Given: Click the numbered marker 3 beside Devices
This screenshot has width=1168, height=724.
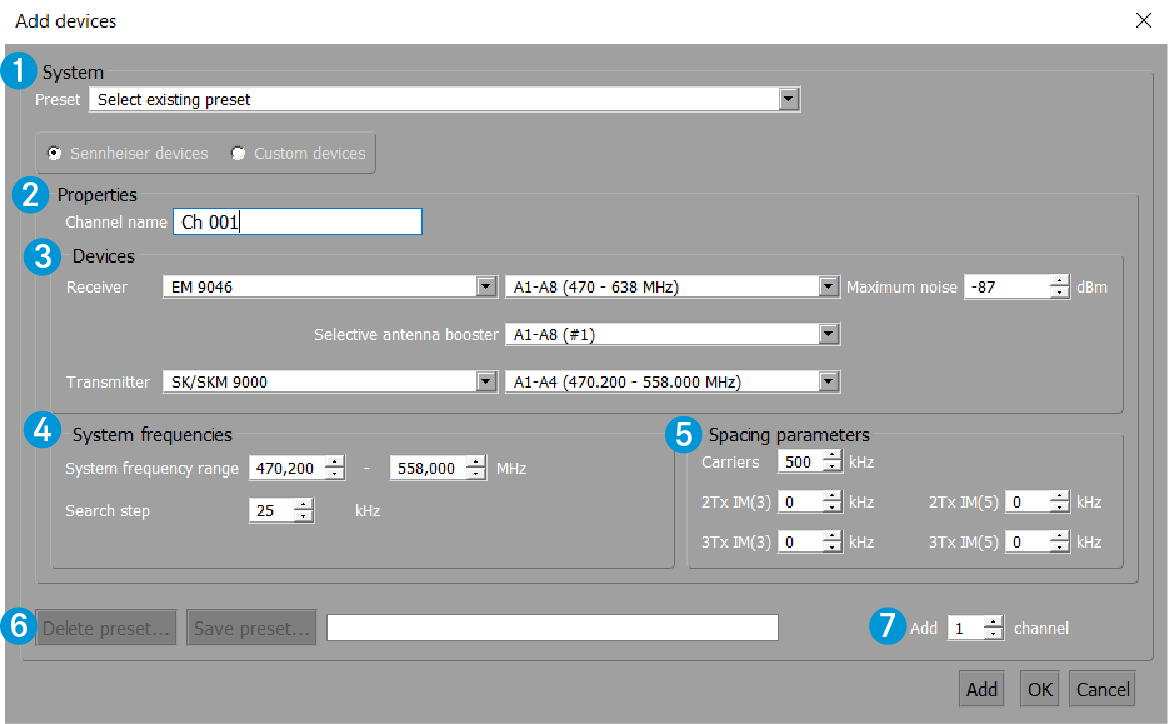Looking at the screenshot, I should click(x=41, y=257).
